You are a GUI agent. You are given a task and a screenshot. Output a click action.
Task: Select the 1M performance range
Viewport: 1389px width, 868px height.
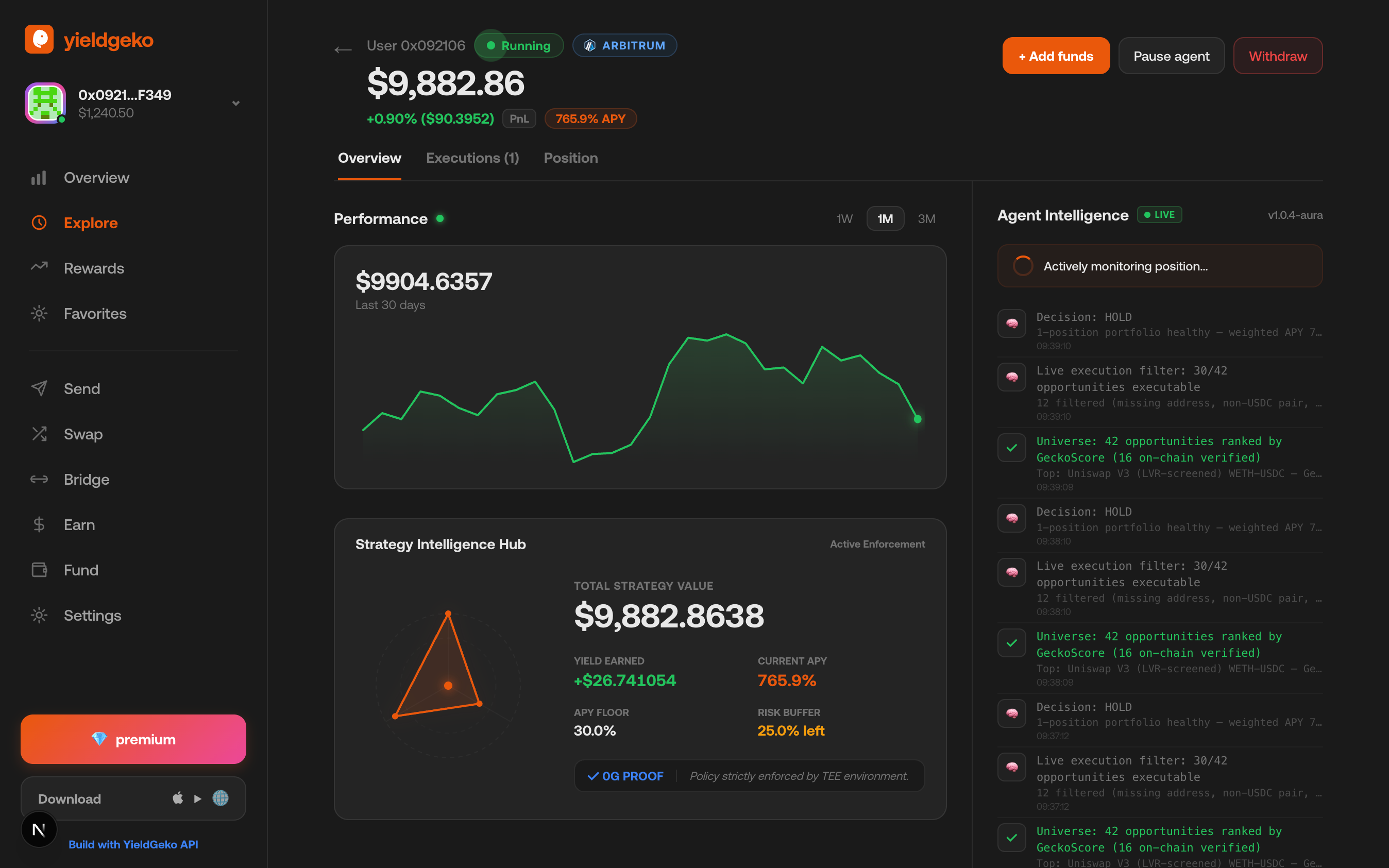[x=885, y=219]
